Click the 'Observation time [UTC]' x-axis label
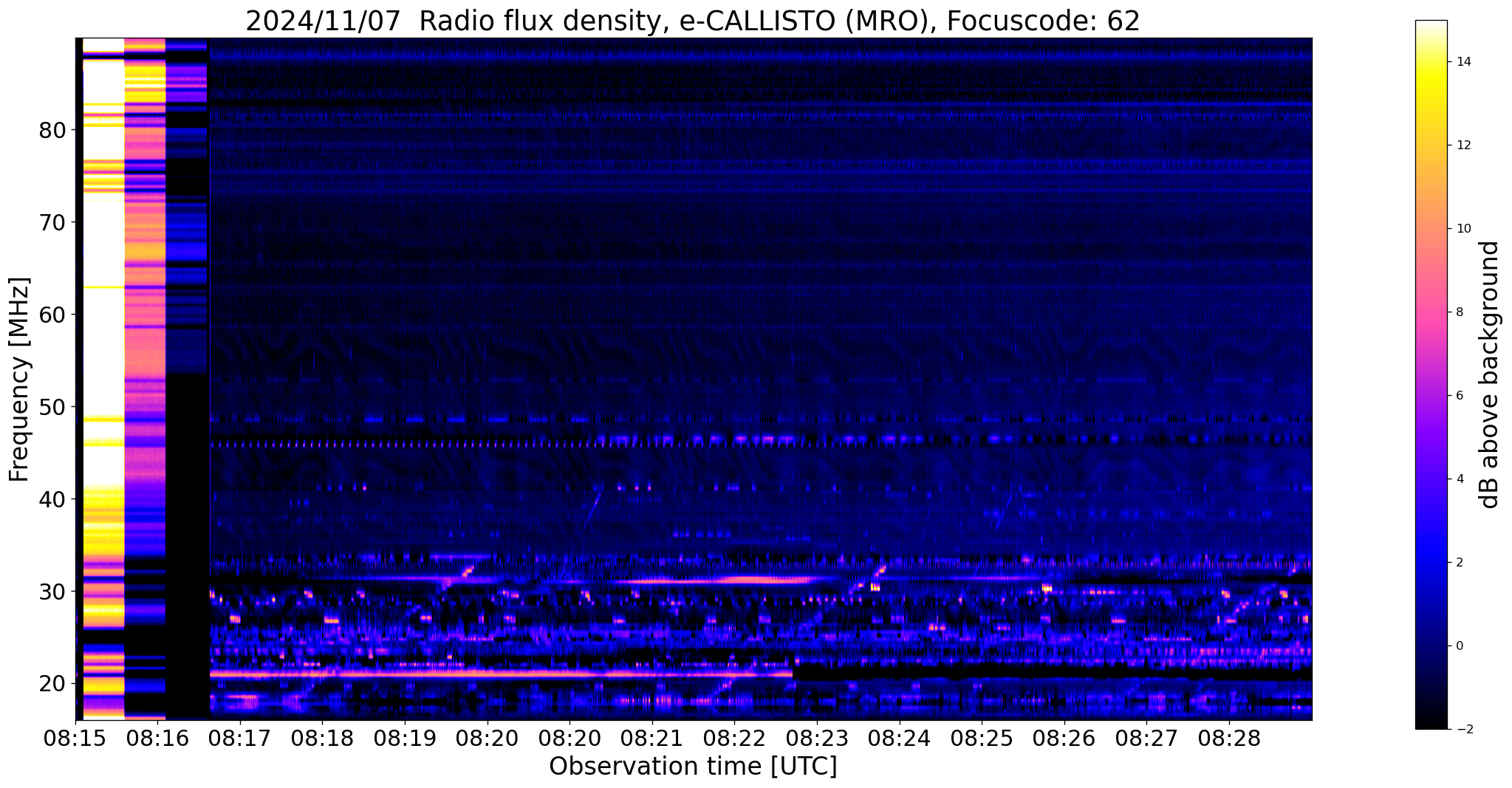The width and height of the screenshot is (1512, 788). [x=693, y=767]
